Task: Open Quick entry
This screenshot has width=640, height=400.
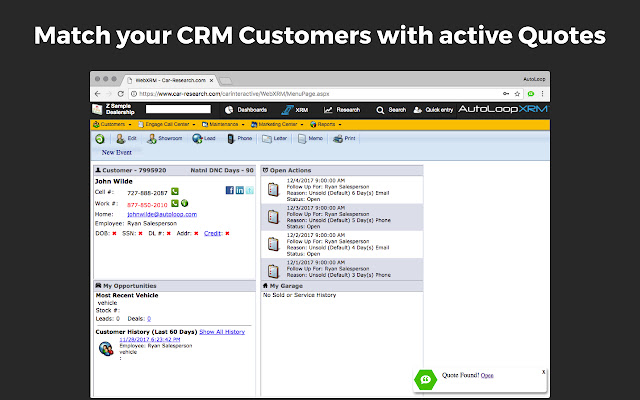Action: pyautogui.click(x=433, y=110)
